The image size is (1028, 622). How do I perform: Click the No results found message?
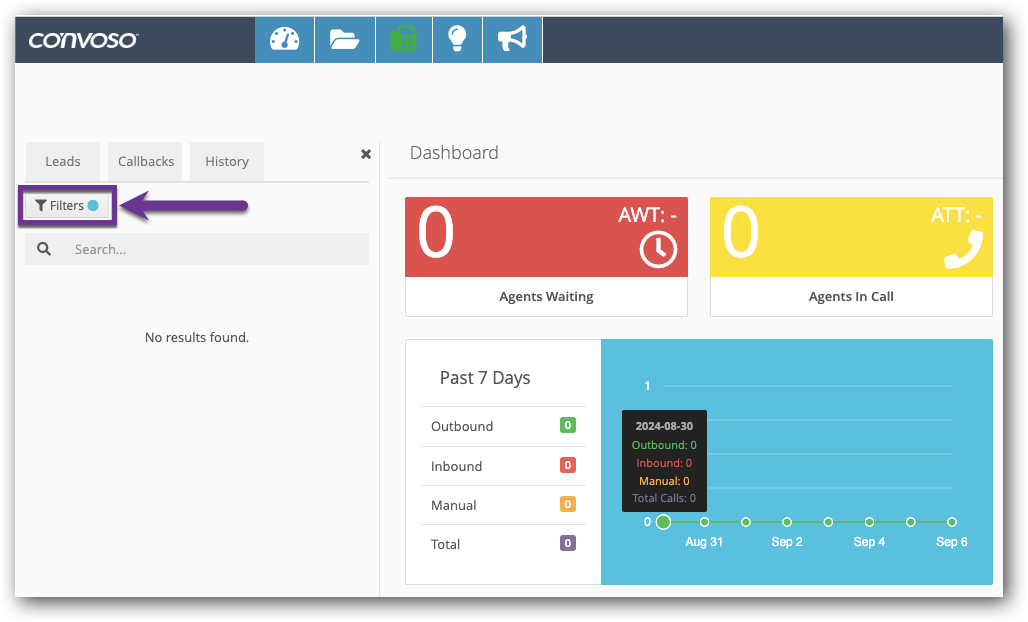point(197,338)
